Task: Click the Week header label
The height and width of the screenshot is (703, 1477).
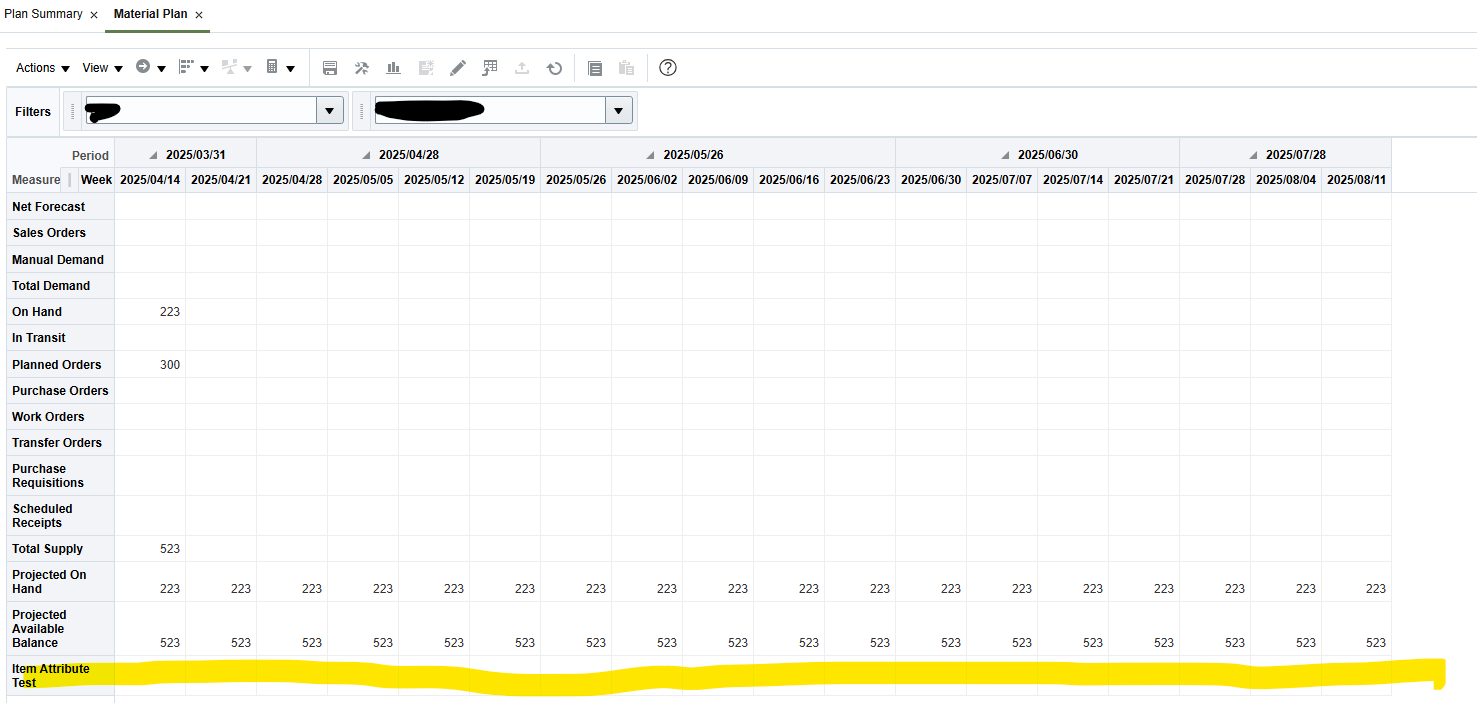Action: tap(96, 180)
